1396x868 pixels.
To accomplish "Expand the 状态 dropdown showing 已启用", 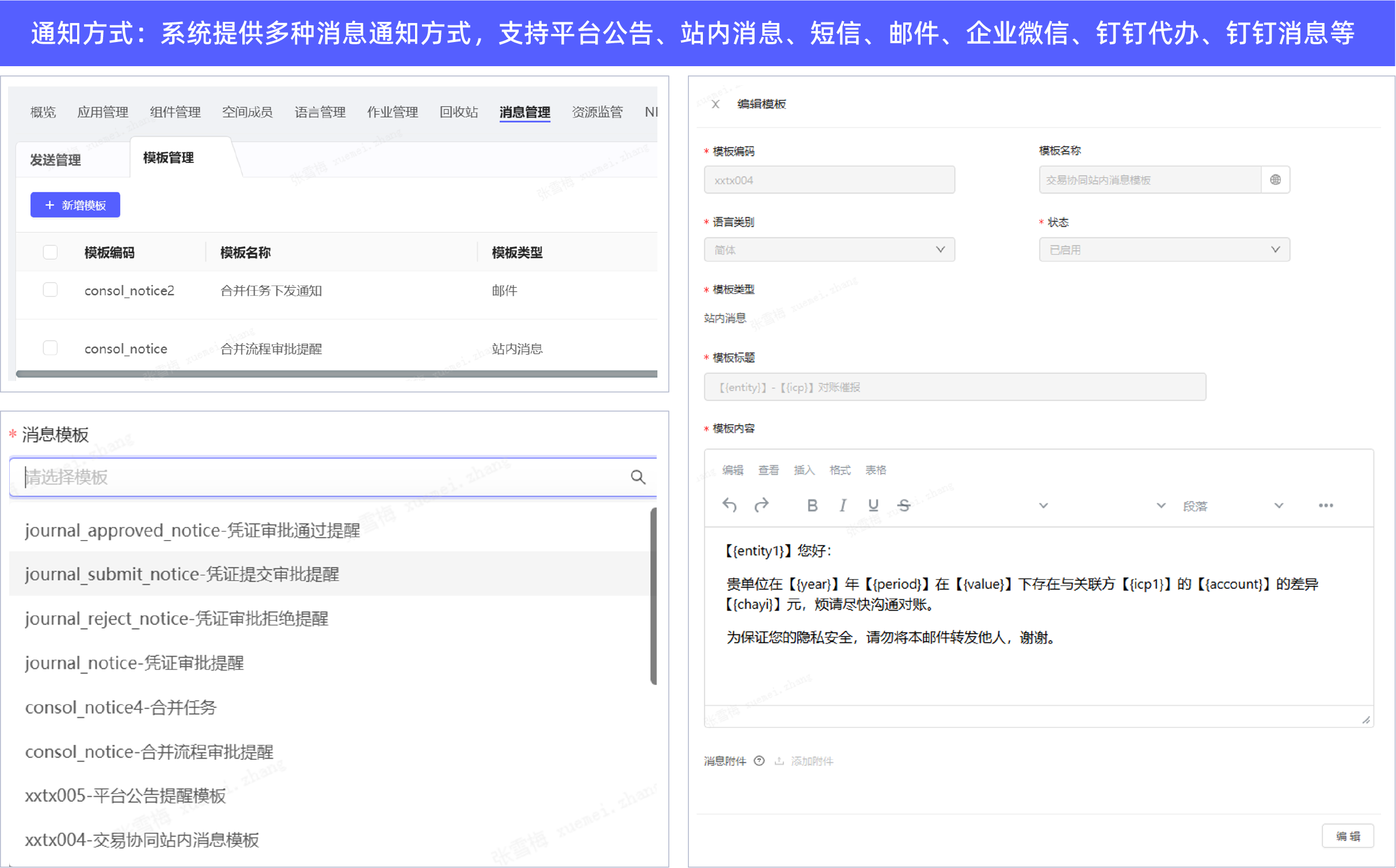I will coord(1164,250).
